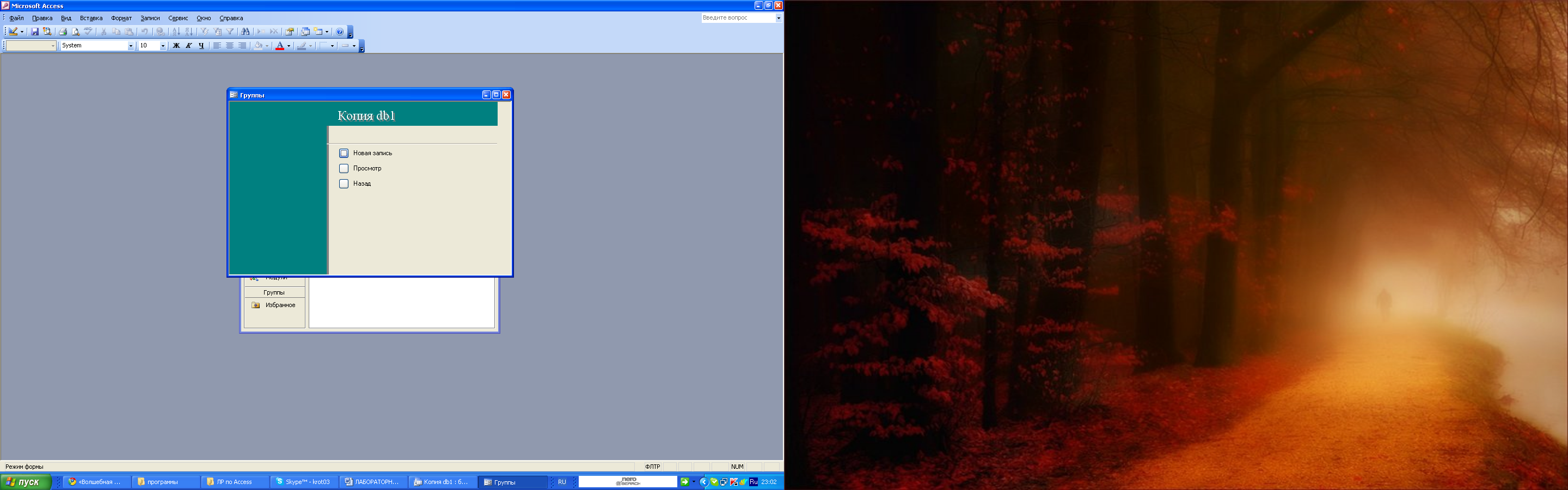Sort ascending with the А-Я icon
1568x490 pixels.
[176, 32]
